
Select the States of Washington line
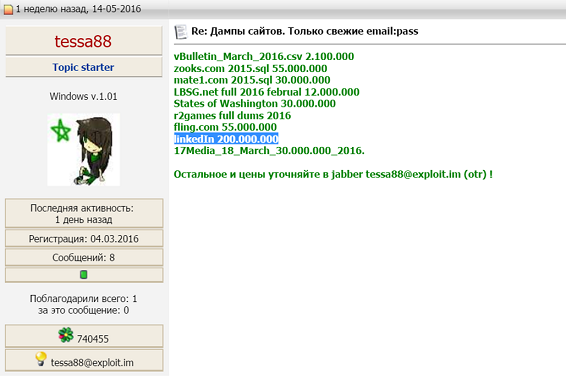coord(254,103)
